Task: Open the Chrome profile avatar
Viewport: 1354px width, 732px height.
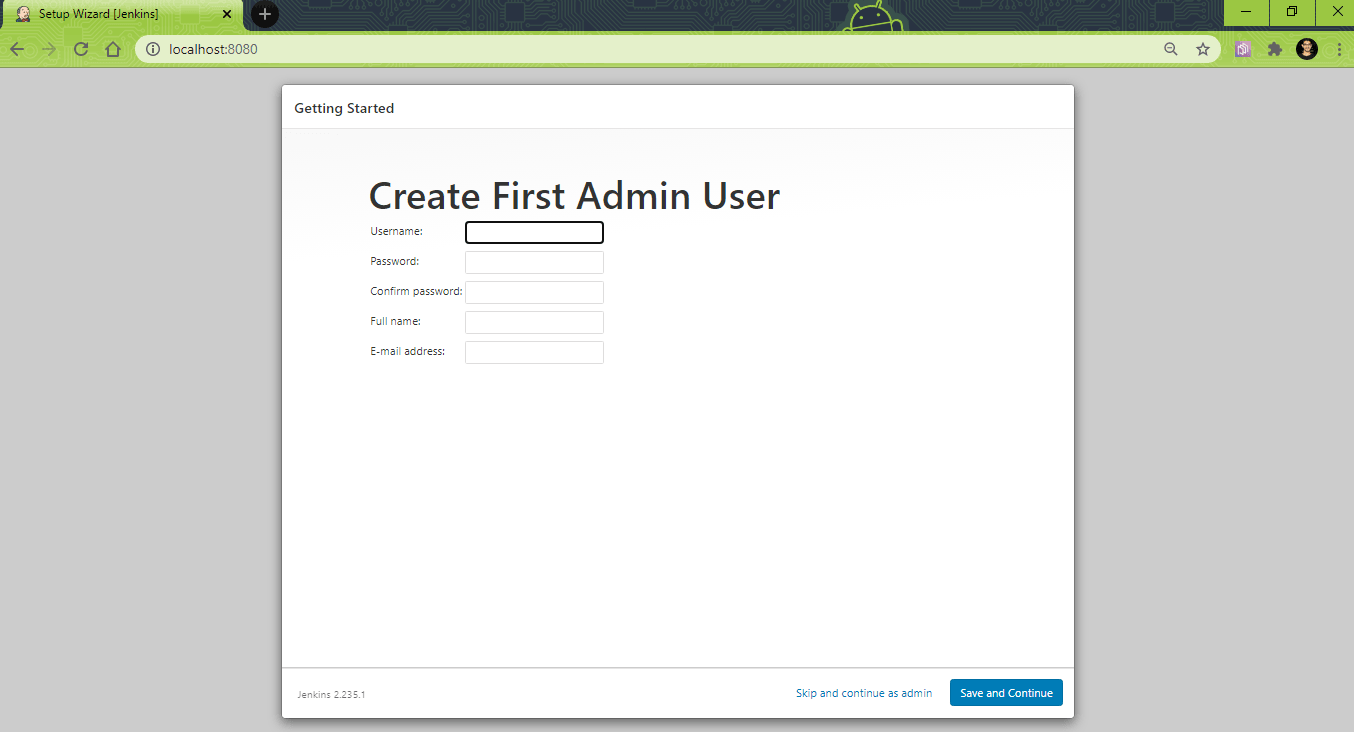Action: [x=1307, y=48]
